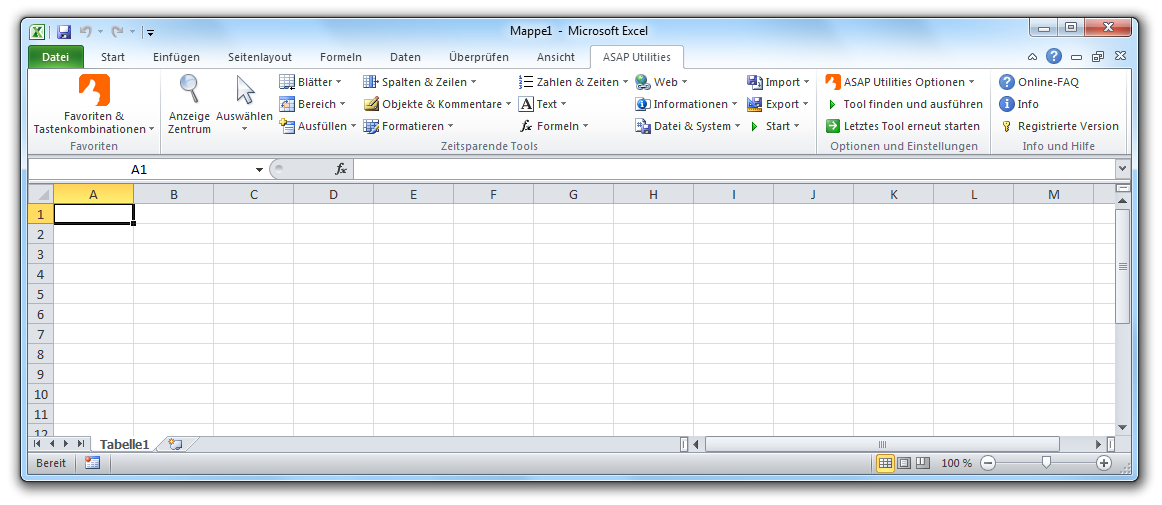Screen dimensions: 1162x505
Task: Open the ASAP Start menu
Action: pyautogui.click(x=774, y=126)
